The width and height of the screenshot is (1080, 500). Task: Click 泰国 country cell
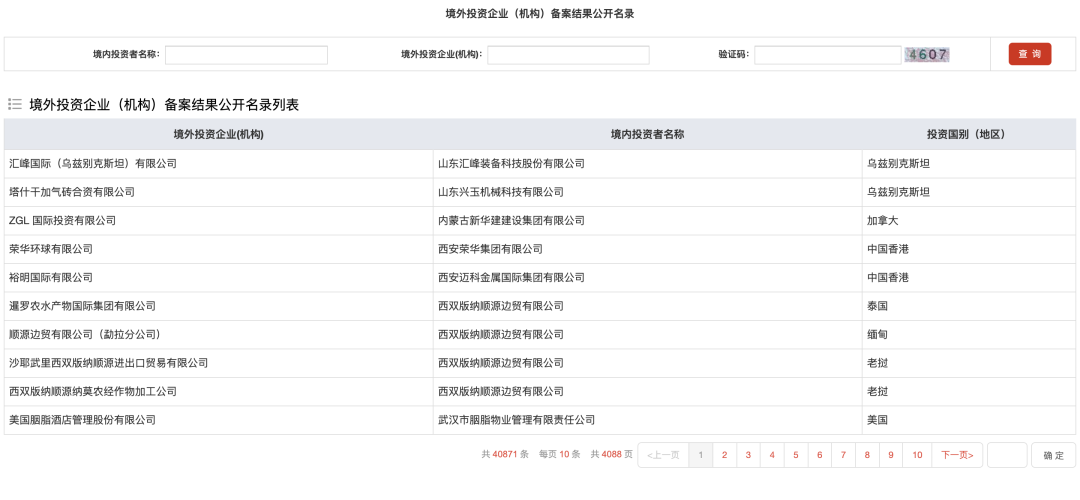click(969, 306)
